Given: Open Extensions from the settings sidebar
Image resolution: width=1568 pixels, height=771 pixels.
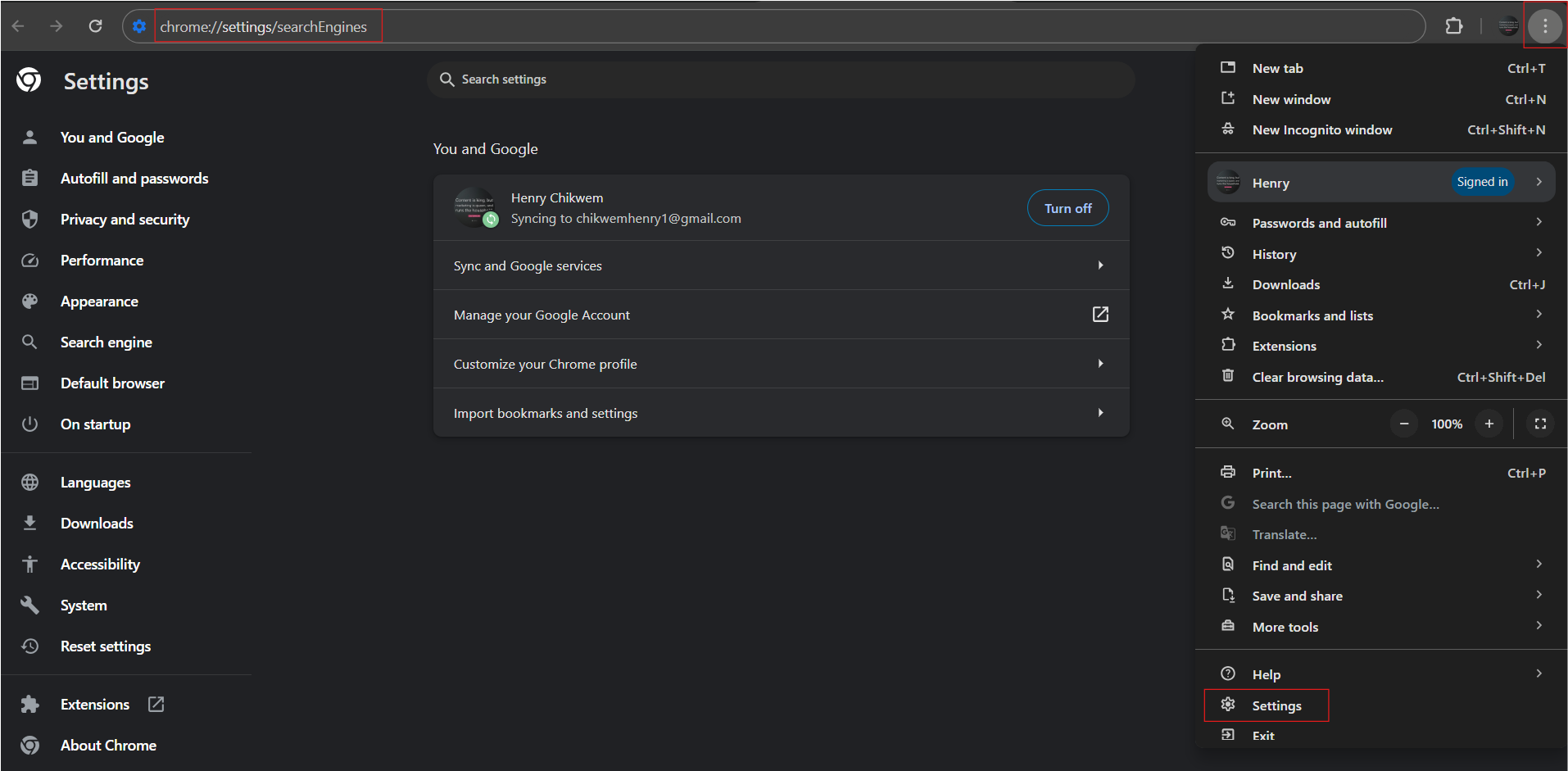Looking at the screenshot, I should (x=95, y=705).
